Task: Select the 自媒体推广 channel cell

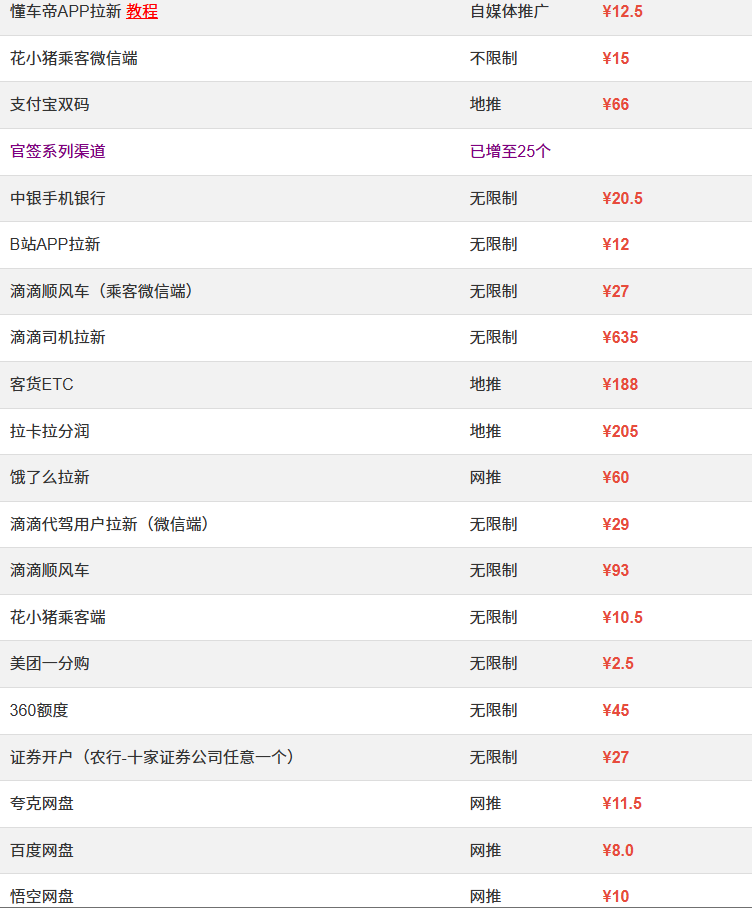Action: (509, 12)
